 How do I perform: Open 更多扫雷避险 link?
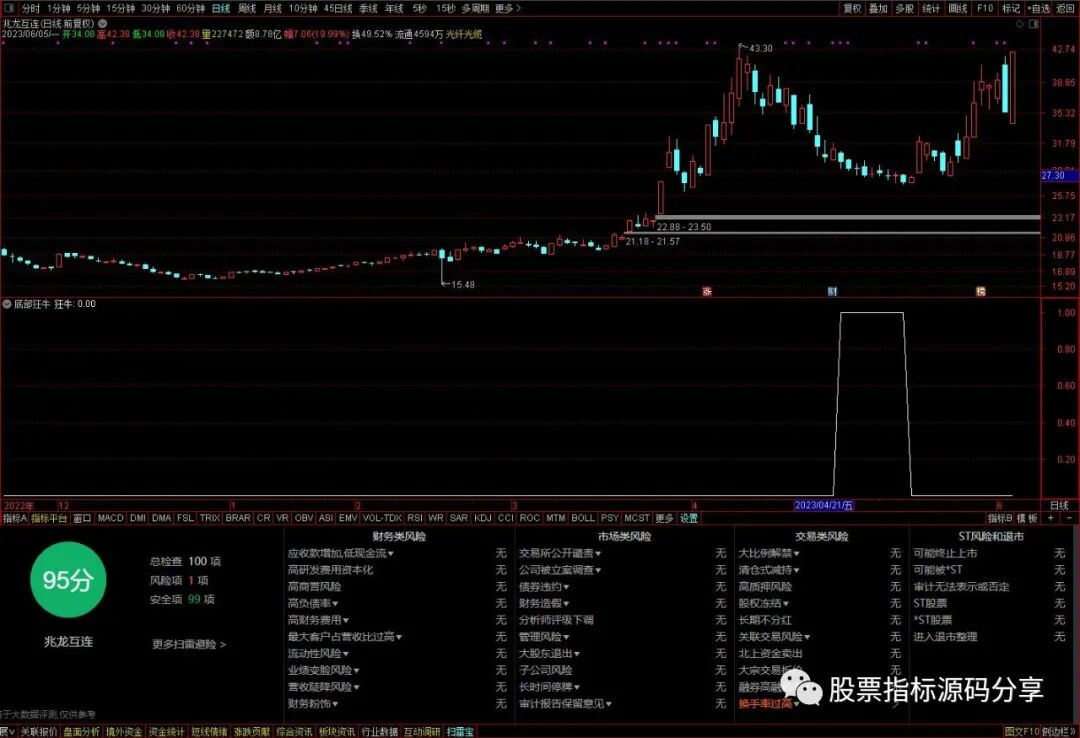(189, 644)
